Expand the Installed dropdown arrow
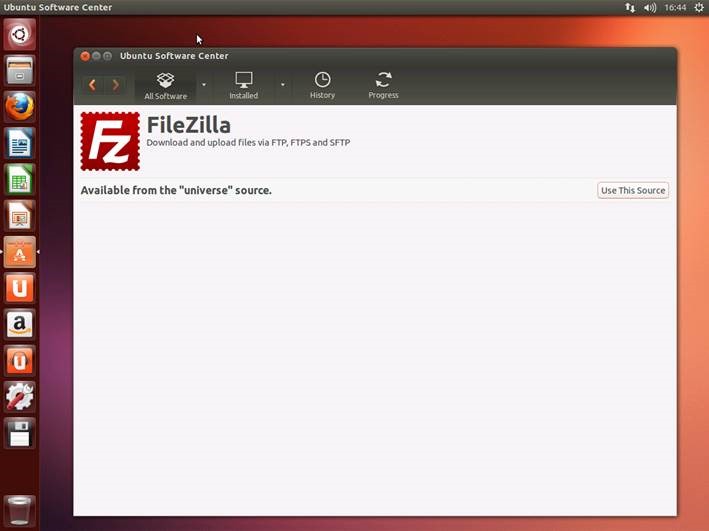This screenshot has width=709, height=531. coord(283,85)
